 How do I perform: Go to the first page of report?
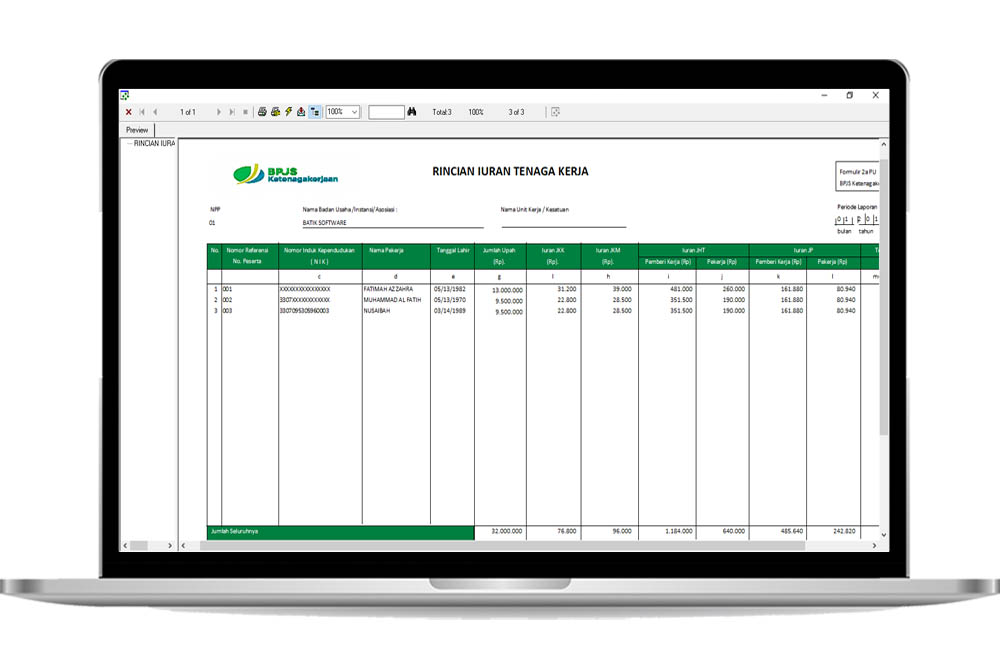[x=142, y=112]
